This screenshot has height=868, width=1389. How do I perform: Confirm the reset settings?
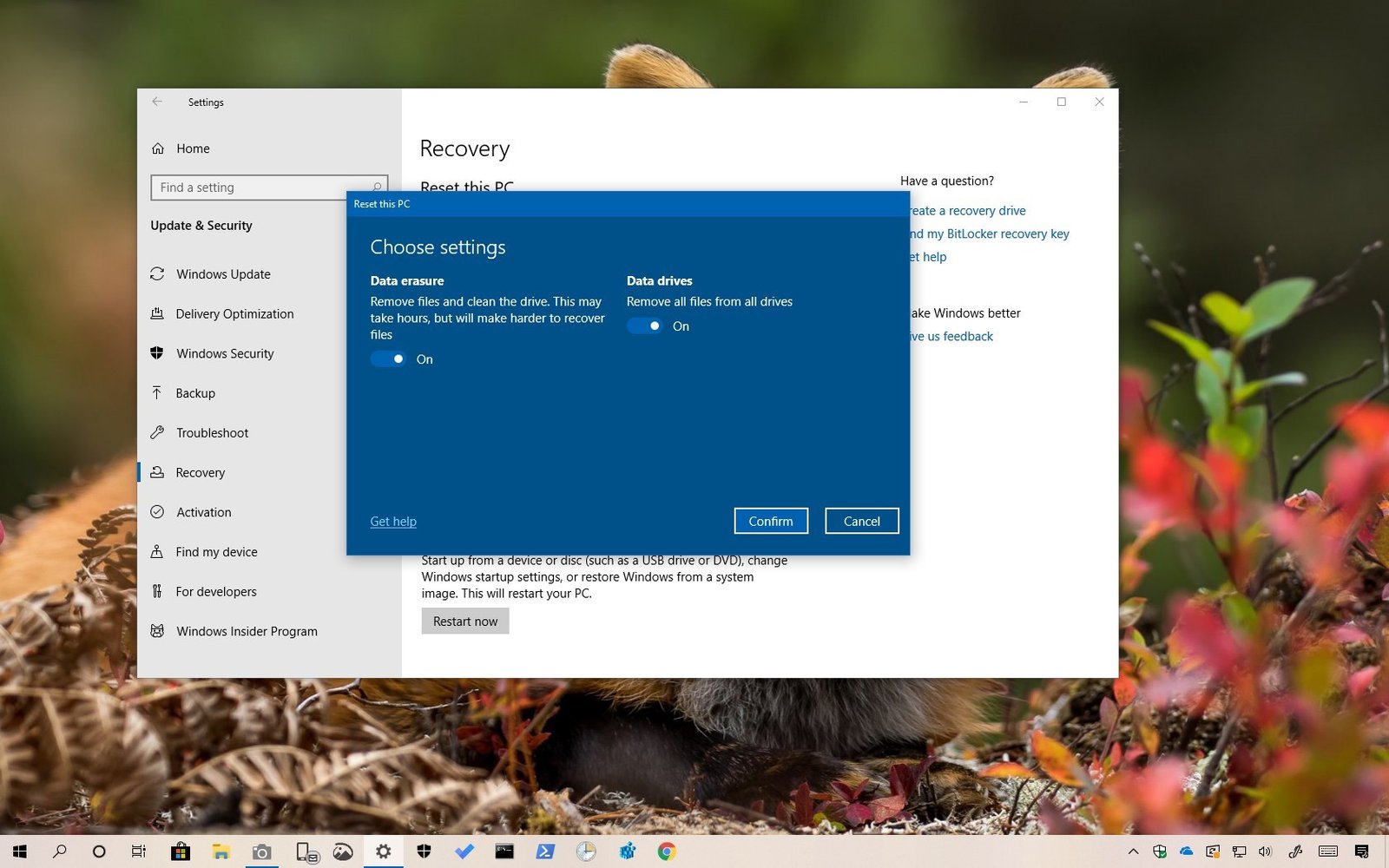pyautogui.click(x=771, y=521)
